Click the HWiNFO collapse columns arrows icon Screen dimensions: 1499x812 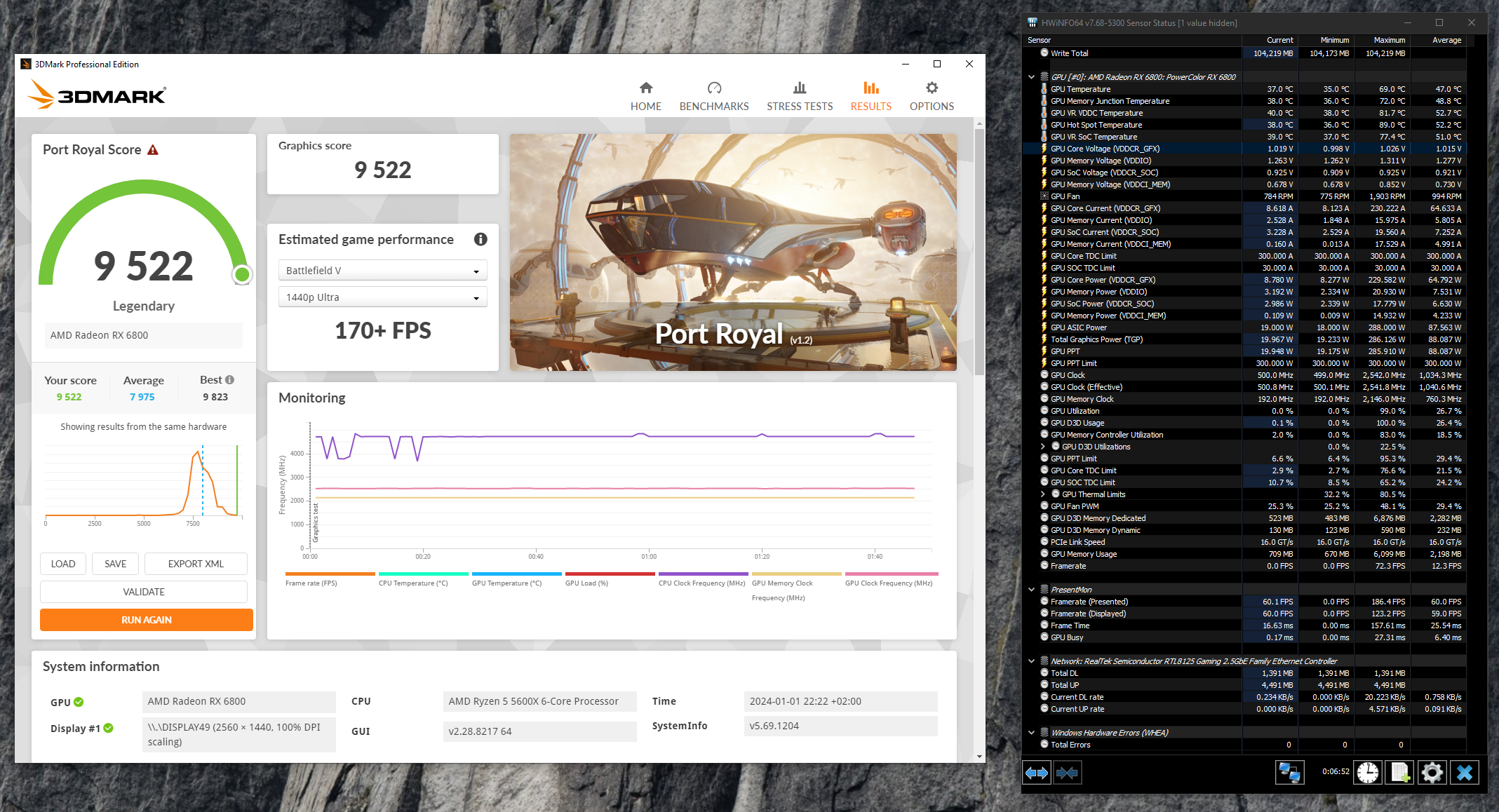(1067, 773)
